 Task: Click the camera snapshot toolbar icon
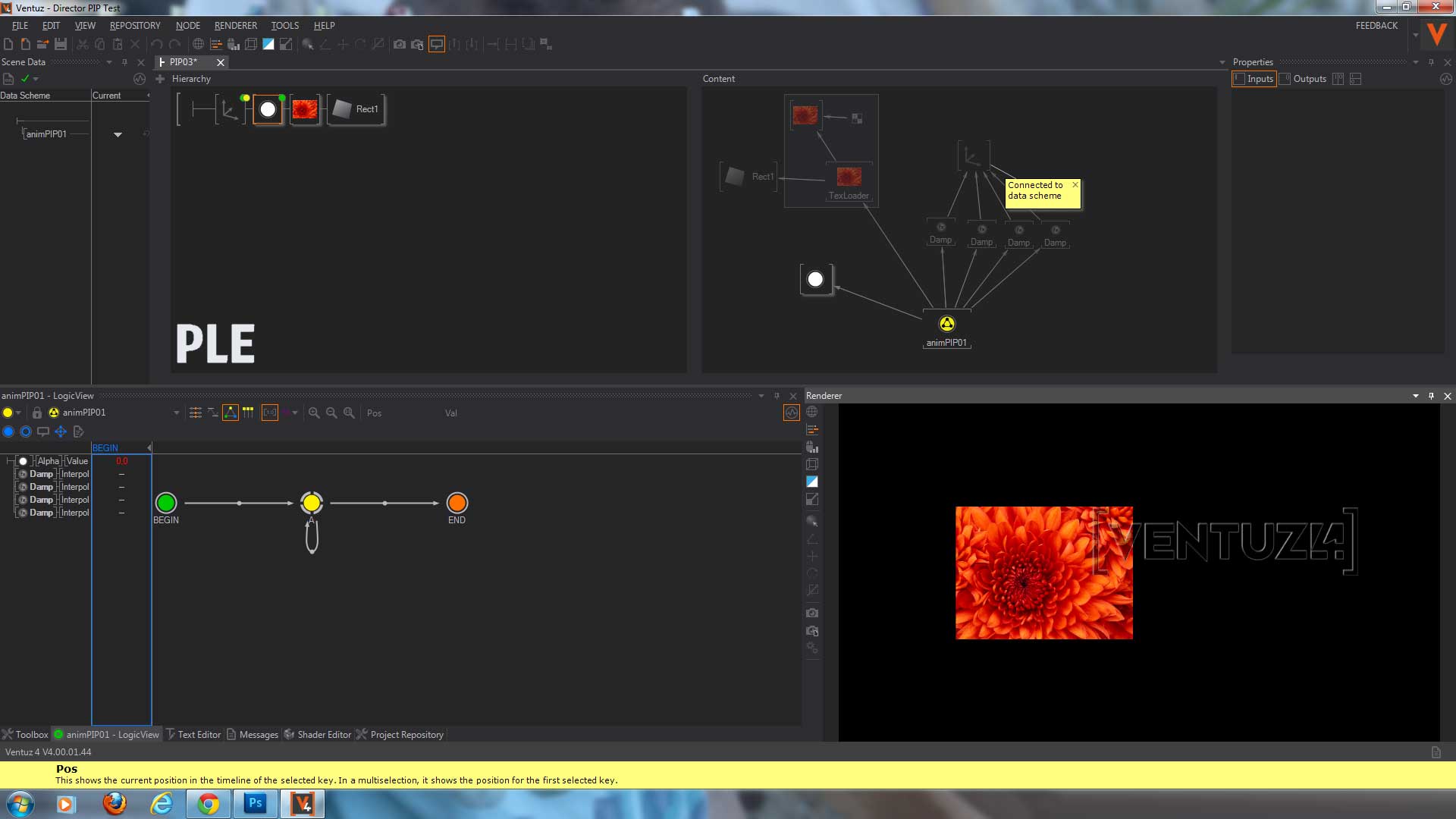click(399, 44)
